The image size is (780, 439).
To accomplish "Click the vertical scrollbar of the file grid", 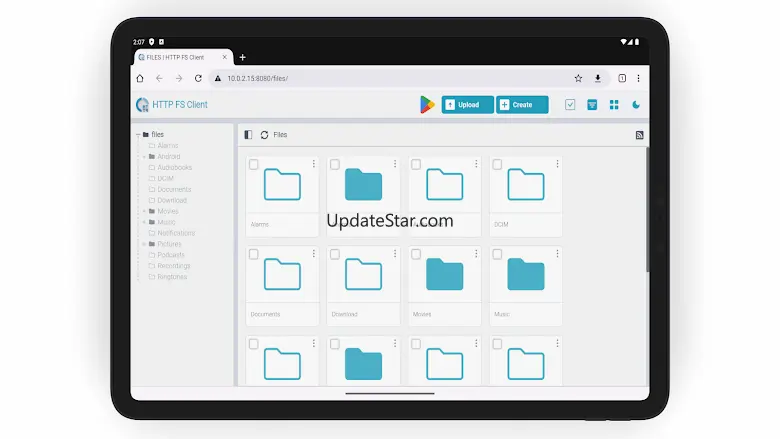I will pyautogui.click(x=647, y=210).
